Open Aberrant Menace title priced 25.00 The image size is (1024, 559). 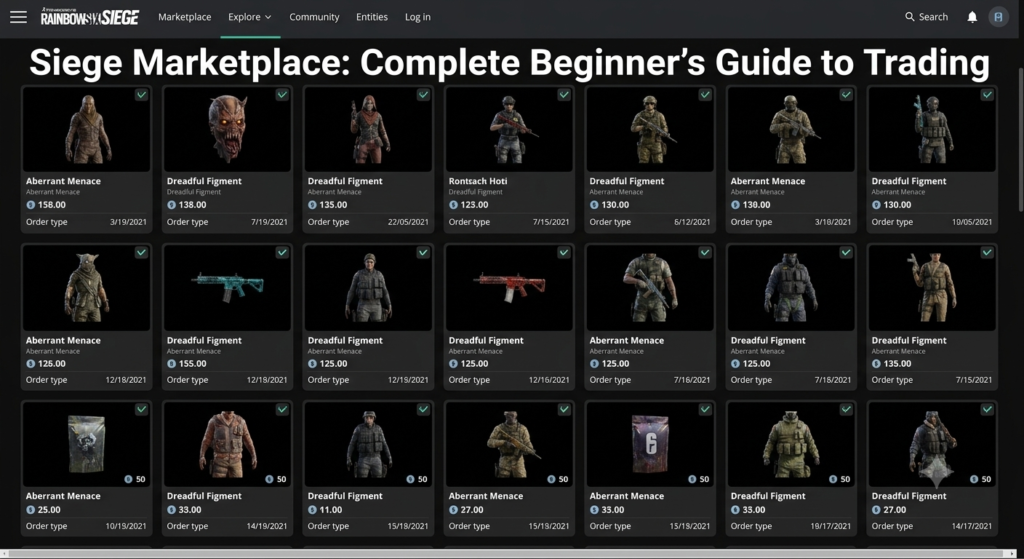pyautogui.click(x=63, y=496)
